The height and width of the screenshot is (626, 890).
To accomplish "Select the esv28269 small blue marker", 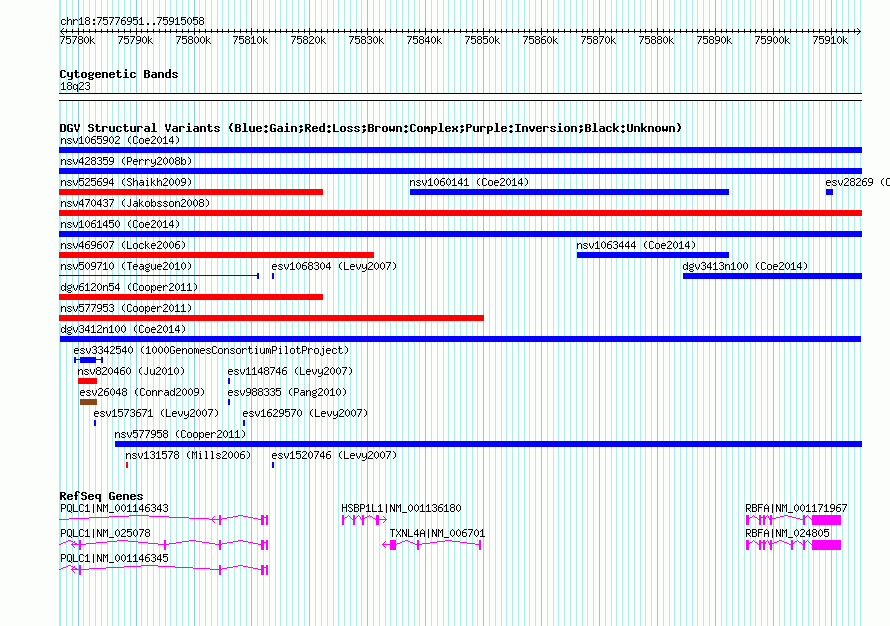I will (x=829, y=192).
